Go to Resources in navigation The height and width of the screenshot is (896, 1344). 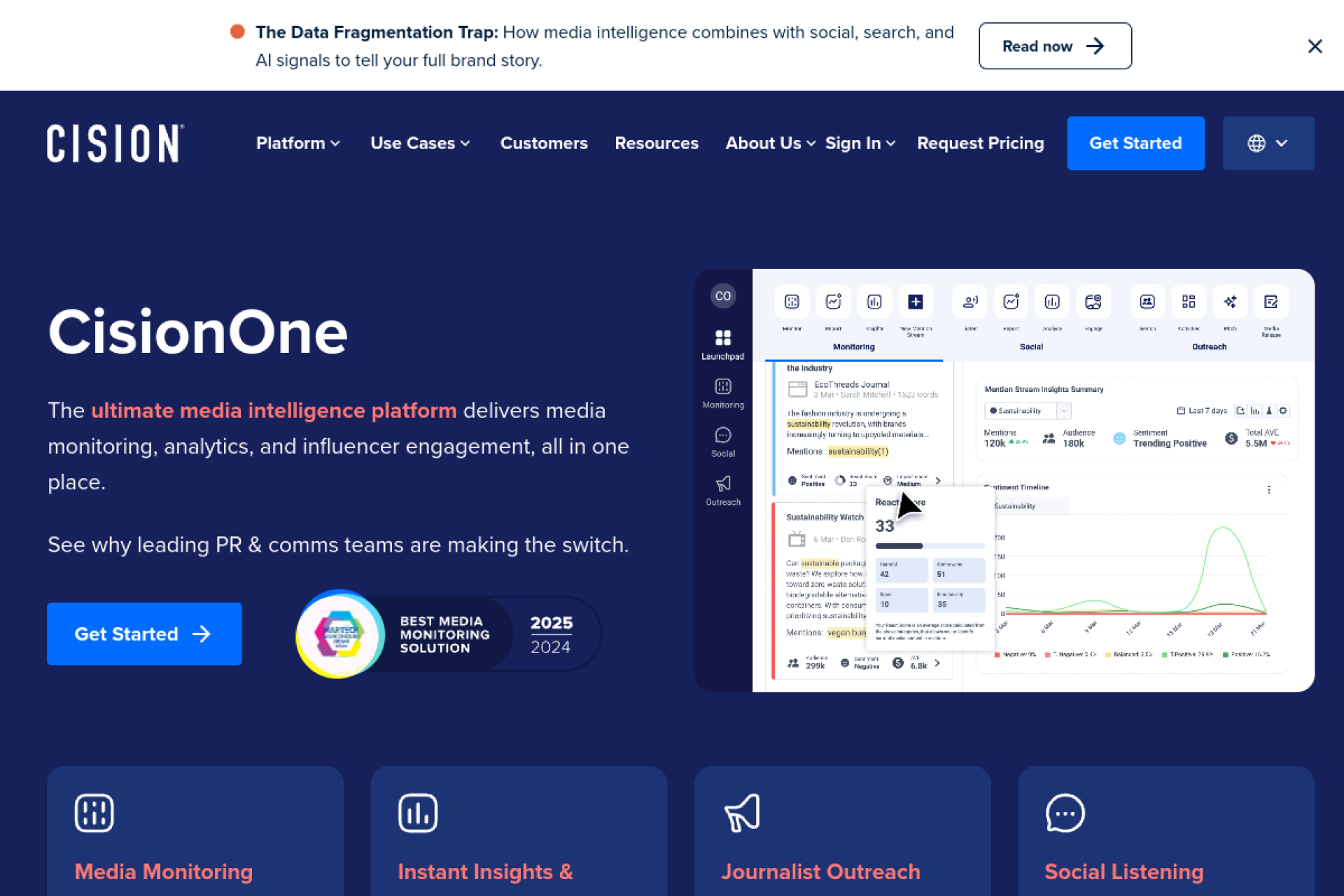(x=656, y=143)
